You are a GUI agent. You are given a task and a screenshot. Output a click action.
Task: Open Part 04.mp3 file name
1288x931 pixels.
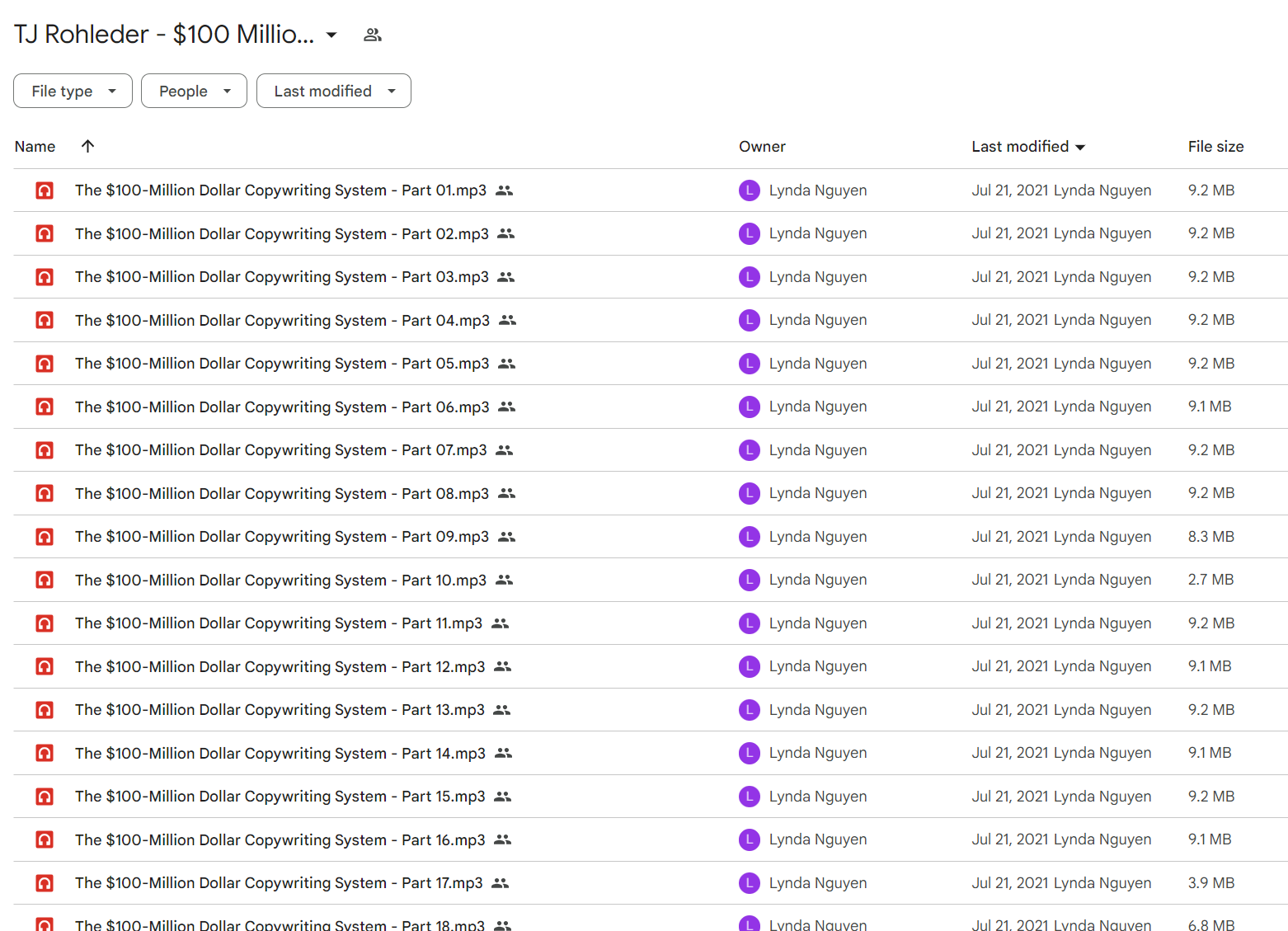click(282, 320)
